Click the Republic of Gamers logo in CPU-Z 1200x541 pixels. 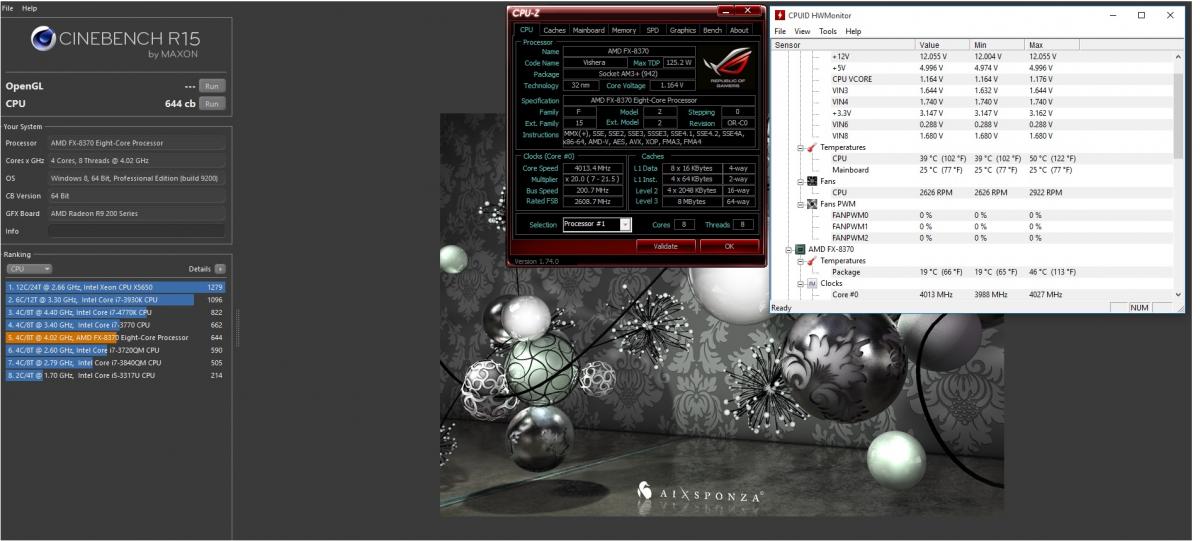(728, 68)
